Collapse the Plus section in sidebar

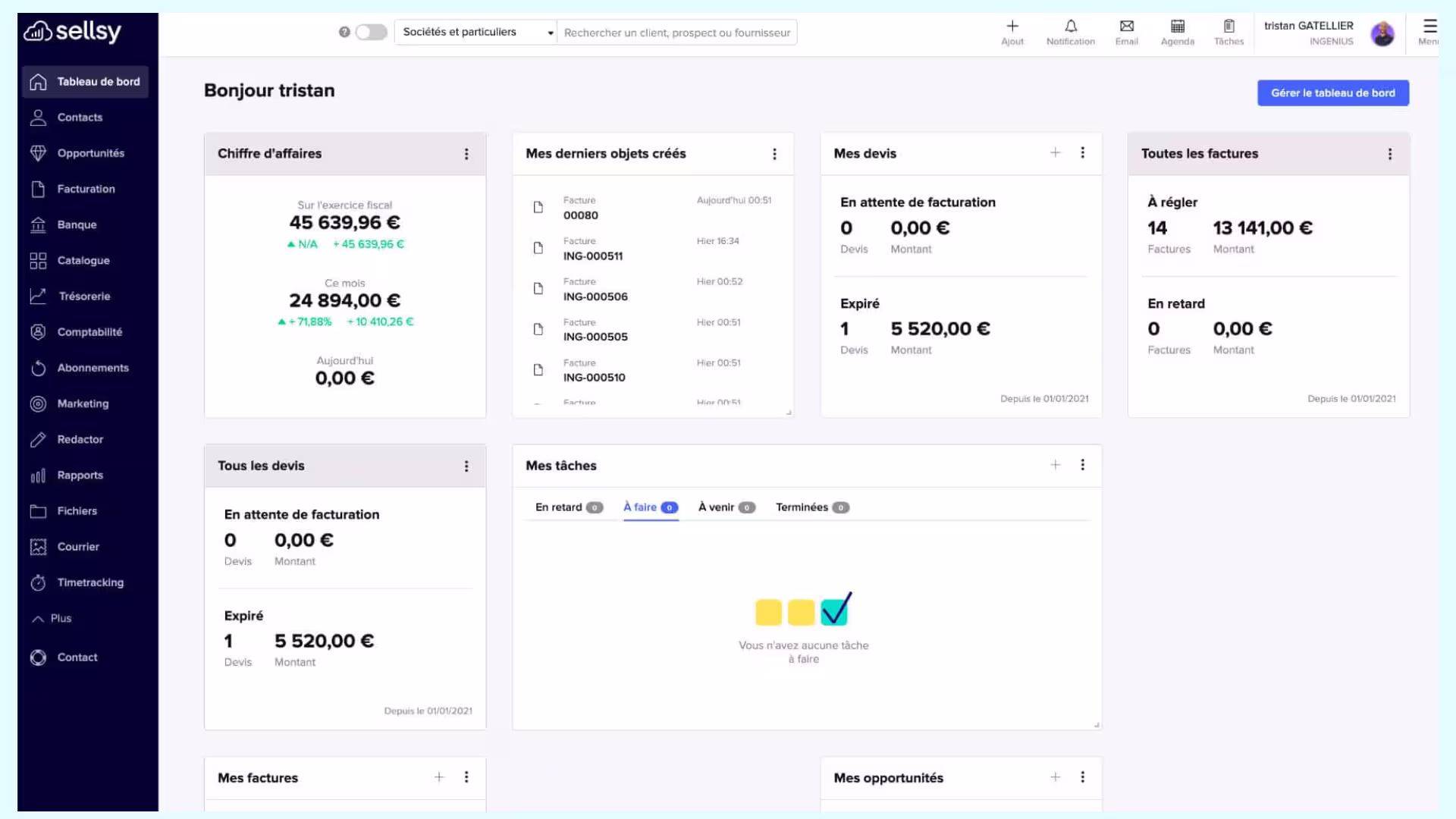click(x=52, y=618)
